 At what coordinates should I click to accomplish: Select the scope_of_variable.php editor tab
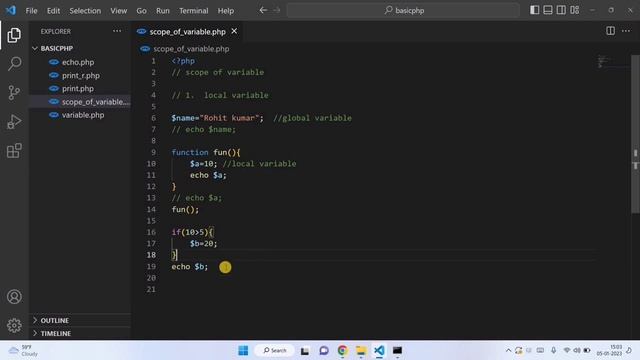click(187, 31)
